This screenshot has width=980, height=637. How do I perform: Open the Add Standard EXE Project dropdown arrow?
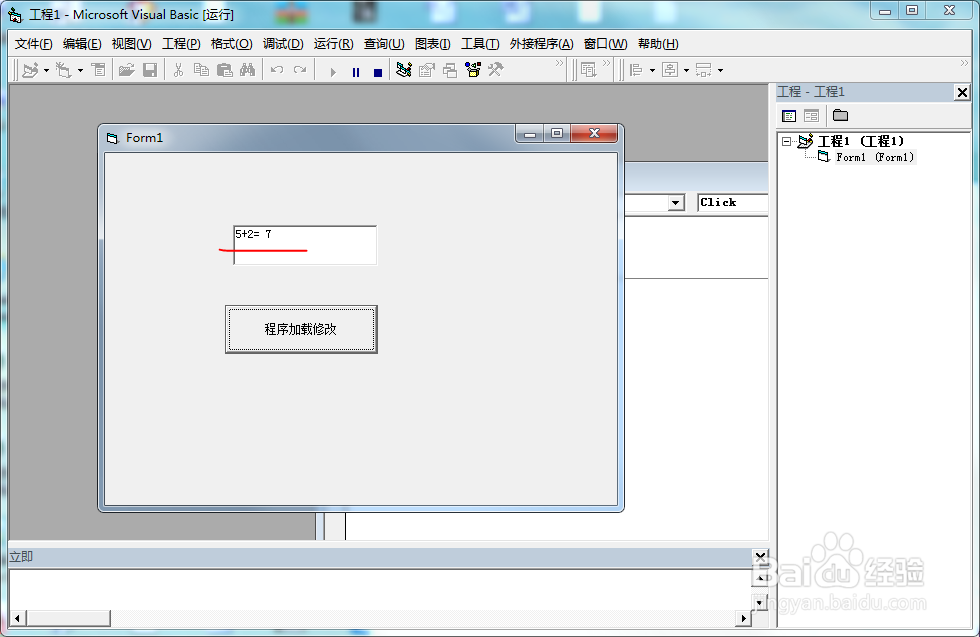(x=46, y=71)
